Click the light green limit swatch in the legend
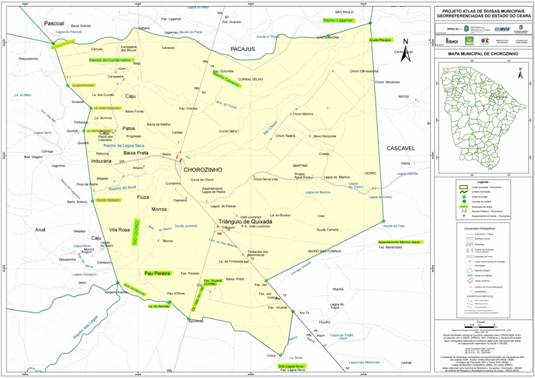 pyautogui.click(x=464, y=188)
